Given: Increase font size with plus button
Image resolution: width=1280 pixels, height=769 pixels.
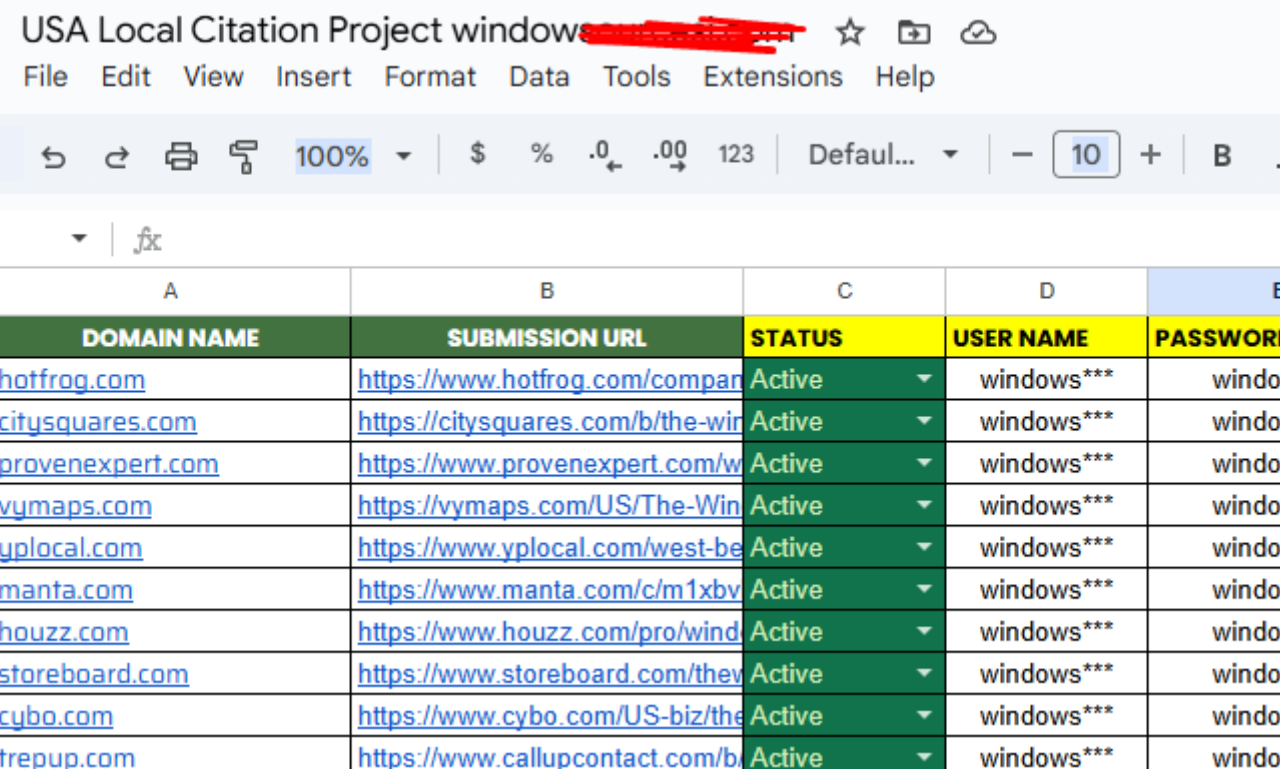Looking at the screenshot, I should [1150, 155].
